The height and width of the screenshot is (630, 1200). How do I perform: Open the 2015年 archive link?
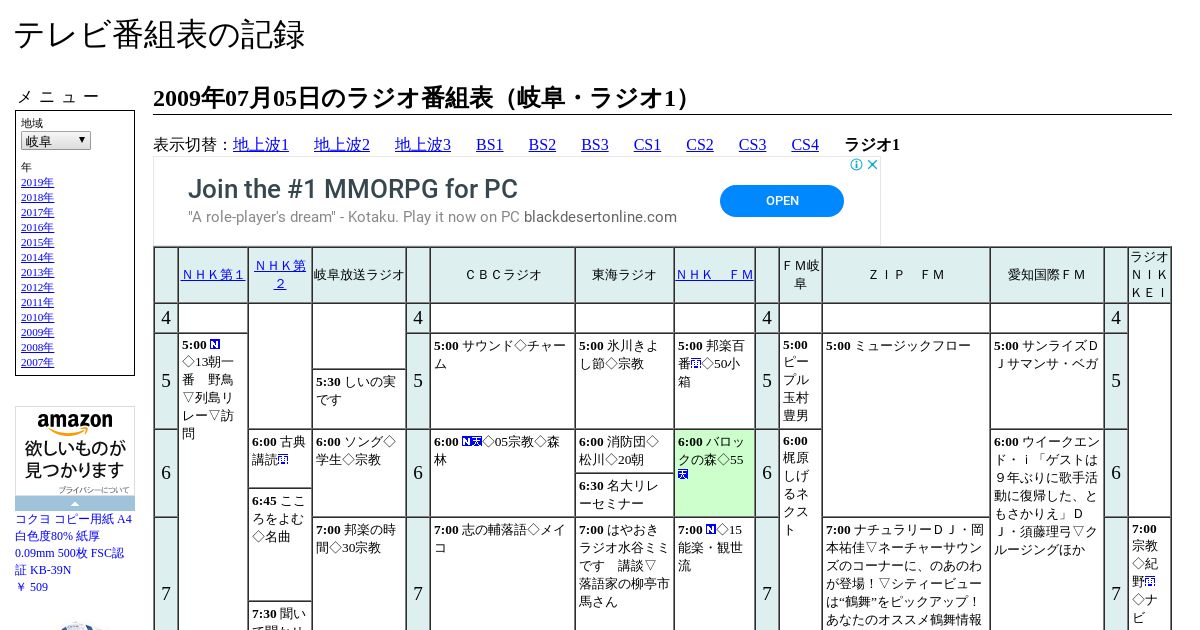coord(37,242)
